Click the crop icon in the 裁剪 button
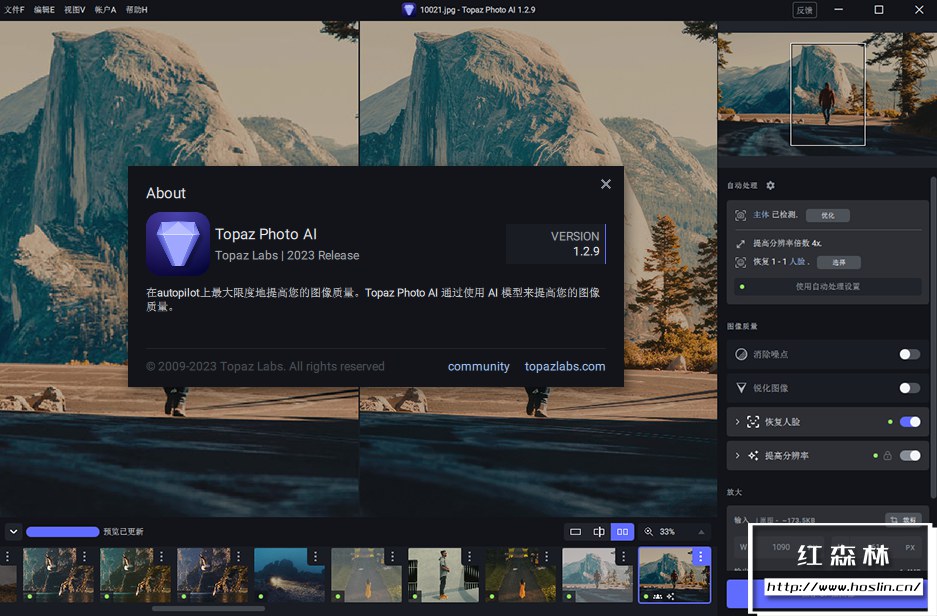The width and height of the screenshot is (937, 616). coord(894,520)
